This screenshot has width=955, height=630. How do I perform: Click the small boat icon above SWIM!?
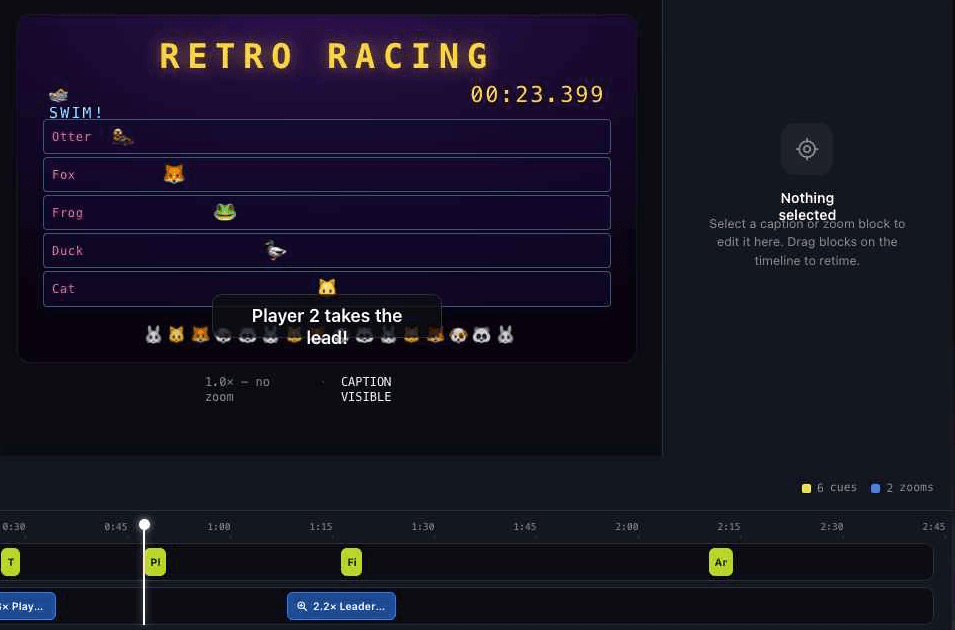[58, 94]
